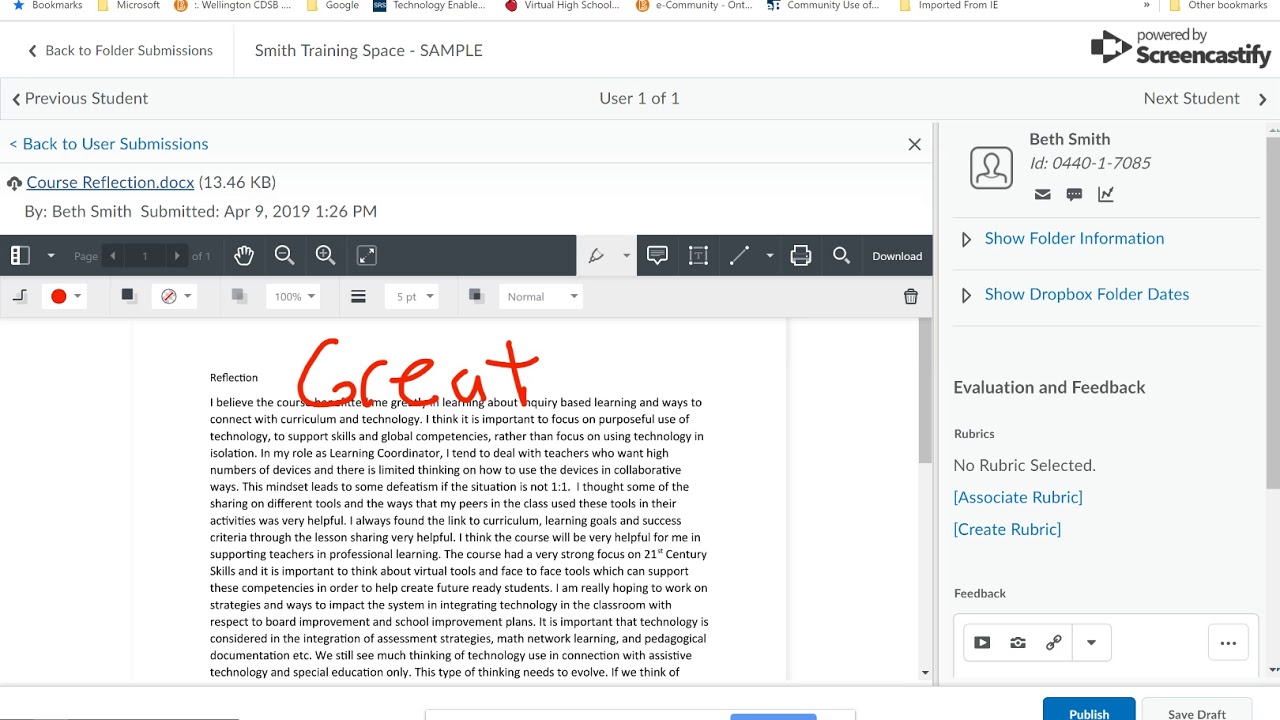
Task: Open the feedback editor ellipsis menu
Action: point(1228,643)
